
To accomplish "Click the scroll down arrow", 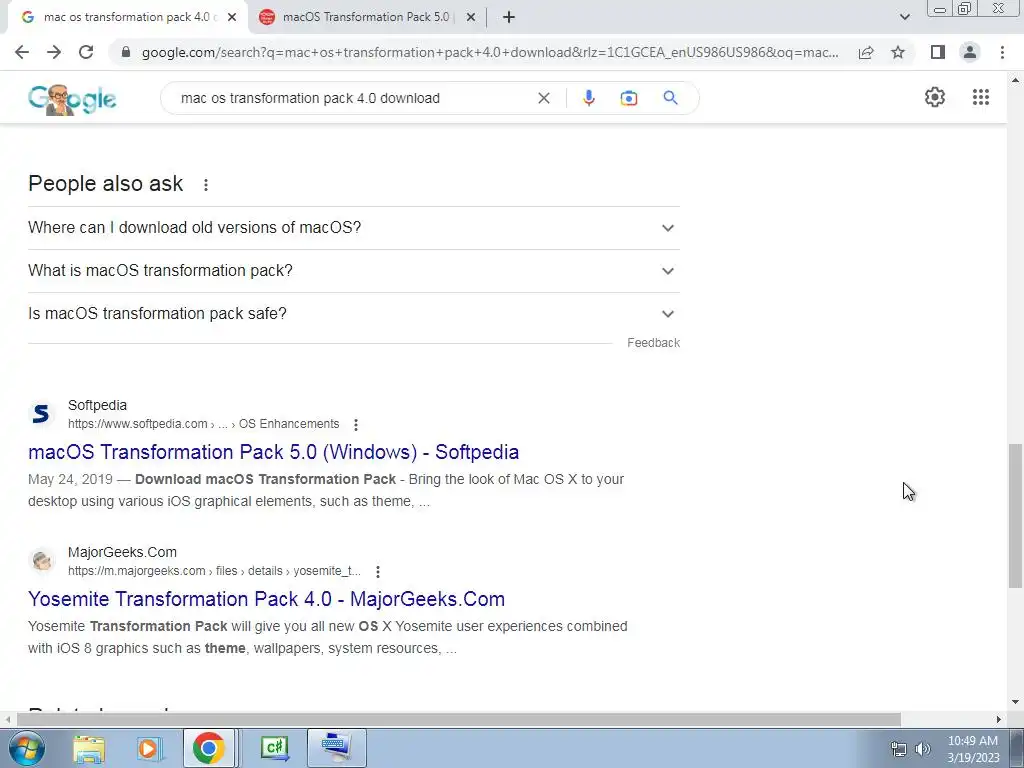I will click(1015, 703).
